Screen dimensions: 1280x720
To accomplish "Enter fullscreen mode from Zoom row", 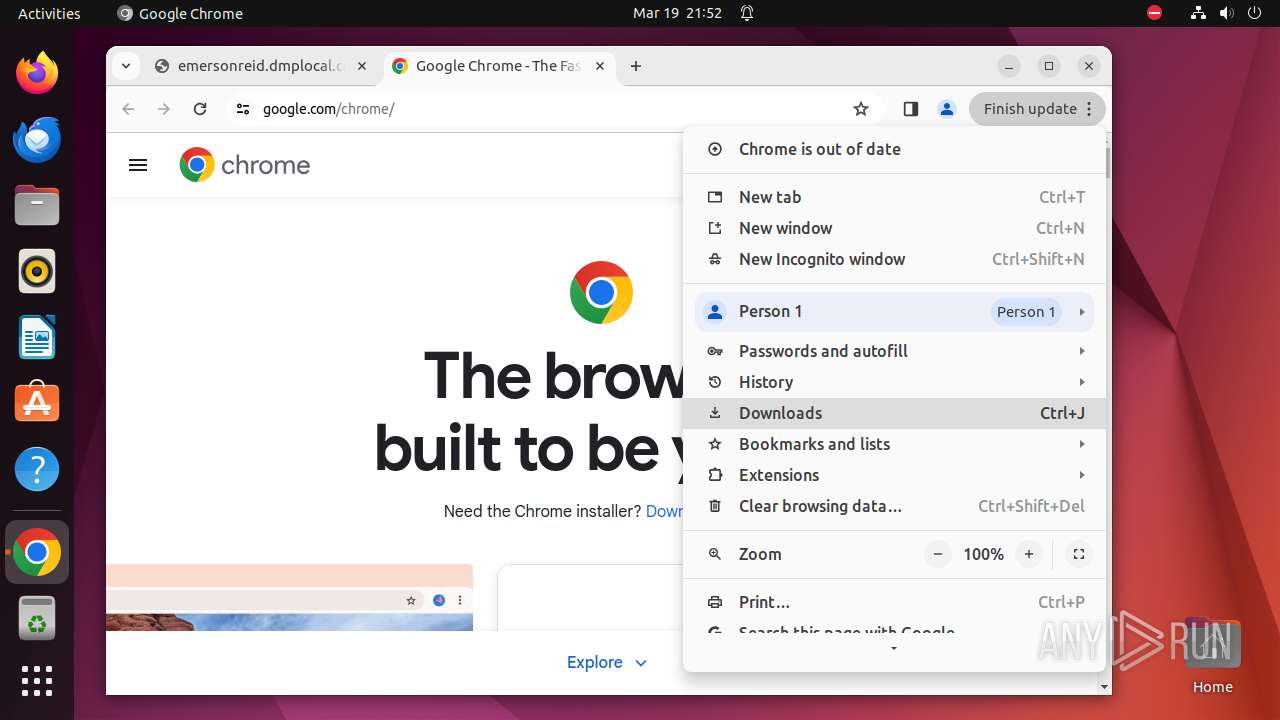I will point(1078,554).
